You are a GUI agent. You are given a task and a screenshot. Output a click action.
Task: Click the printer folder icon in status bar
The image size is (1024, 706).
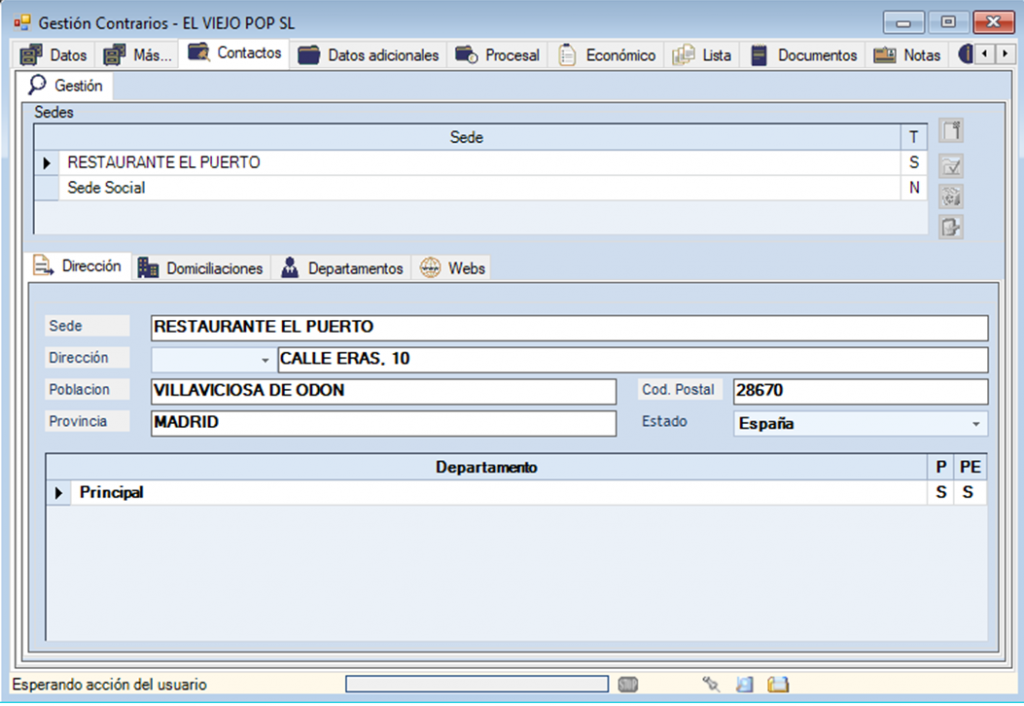(x=778, y=685)
